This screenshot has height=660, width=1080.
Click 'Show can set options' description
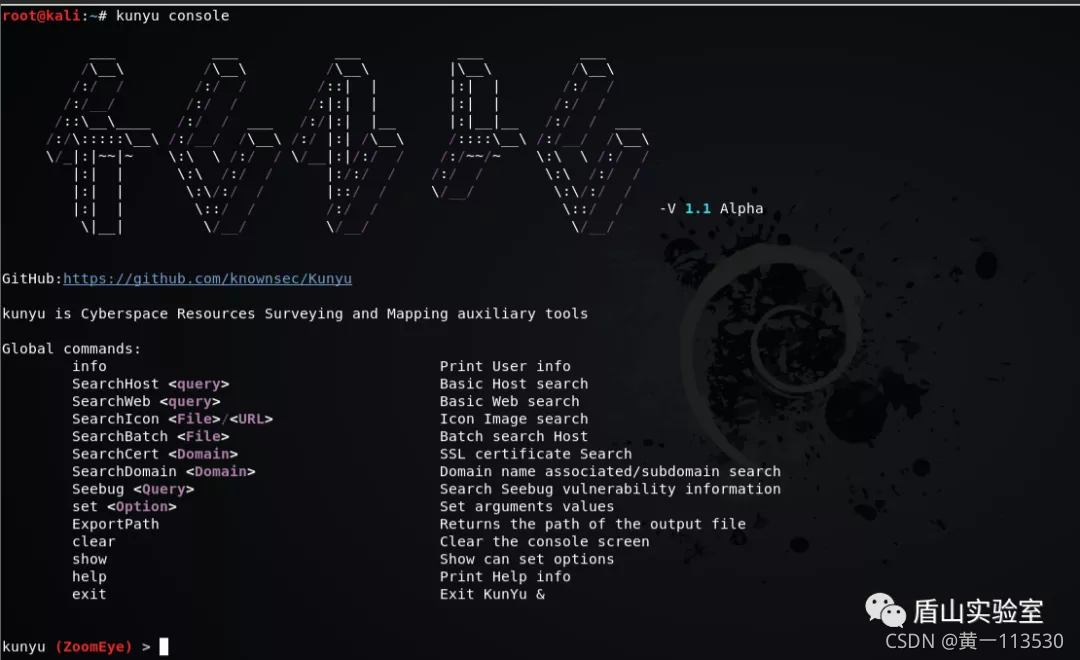527,559
